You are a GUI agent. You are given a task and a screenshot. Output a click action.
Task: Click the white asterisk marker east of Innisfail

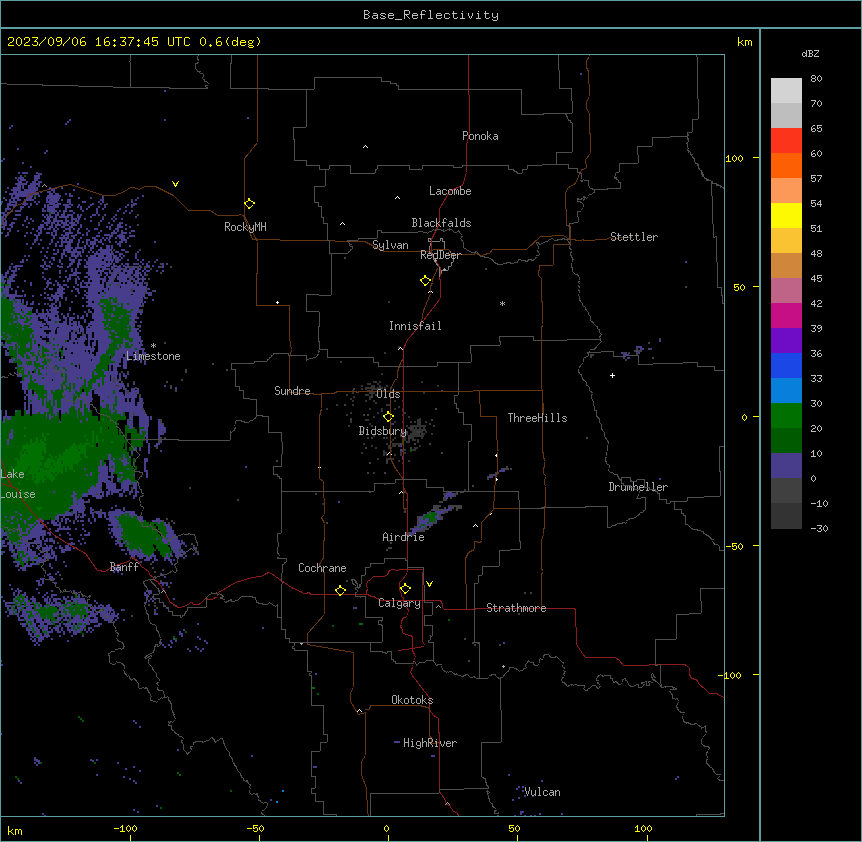502,303
